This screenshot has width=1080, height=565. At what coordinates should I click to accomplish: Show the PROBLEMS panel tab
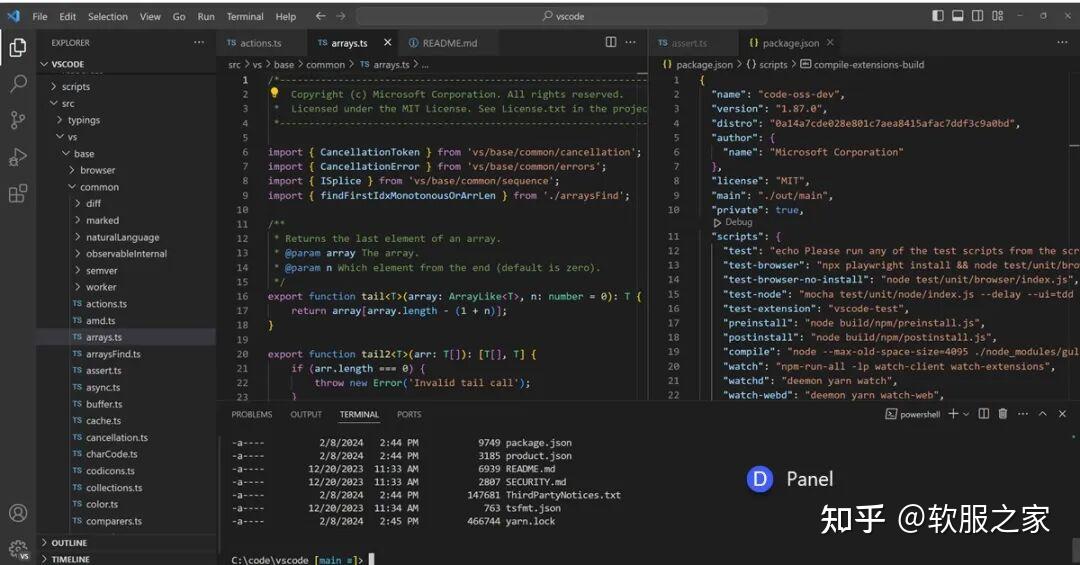coord(251,414)
